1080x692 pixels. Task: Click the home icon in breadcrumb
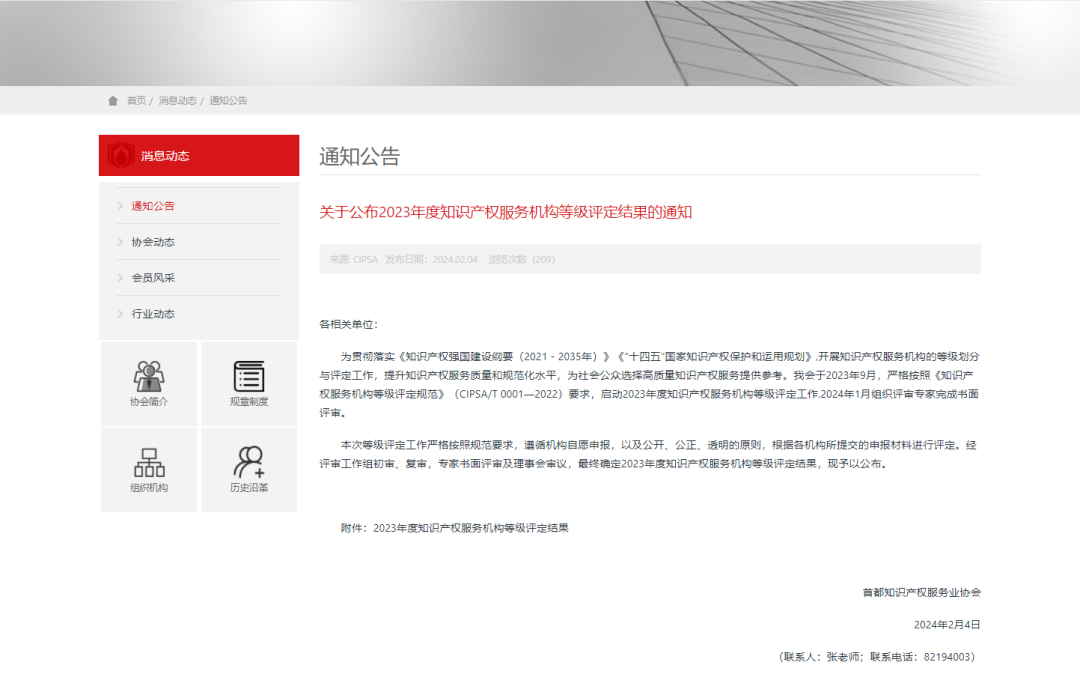coord(113,101)
